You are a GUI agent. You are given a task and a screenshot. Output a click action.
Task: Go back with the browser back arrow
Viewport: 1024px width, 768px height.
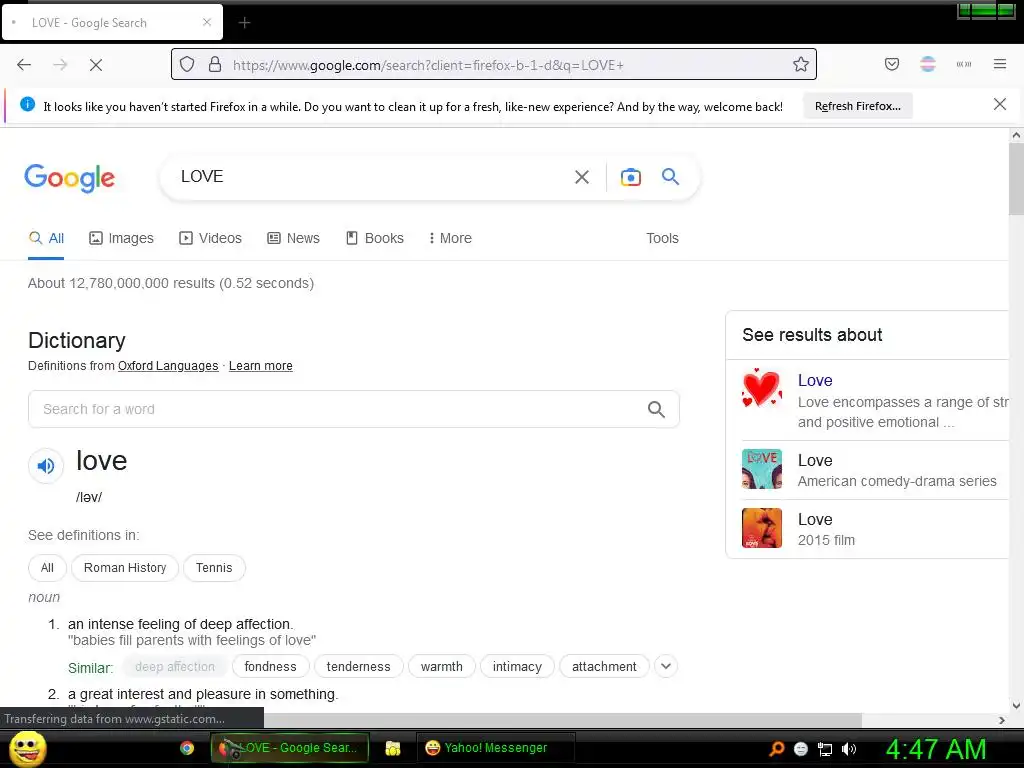(24, 65)
